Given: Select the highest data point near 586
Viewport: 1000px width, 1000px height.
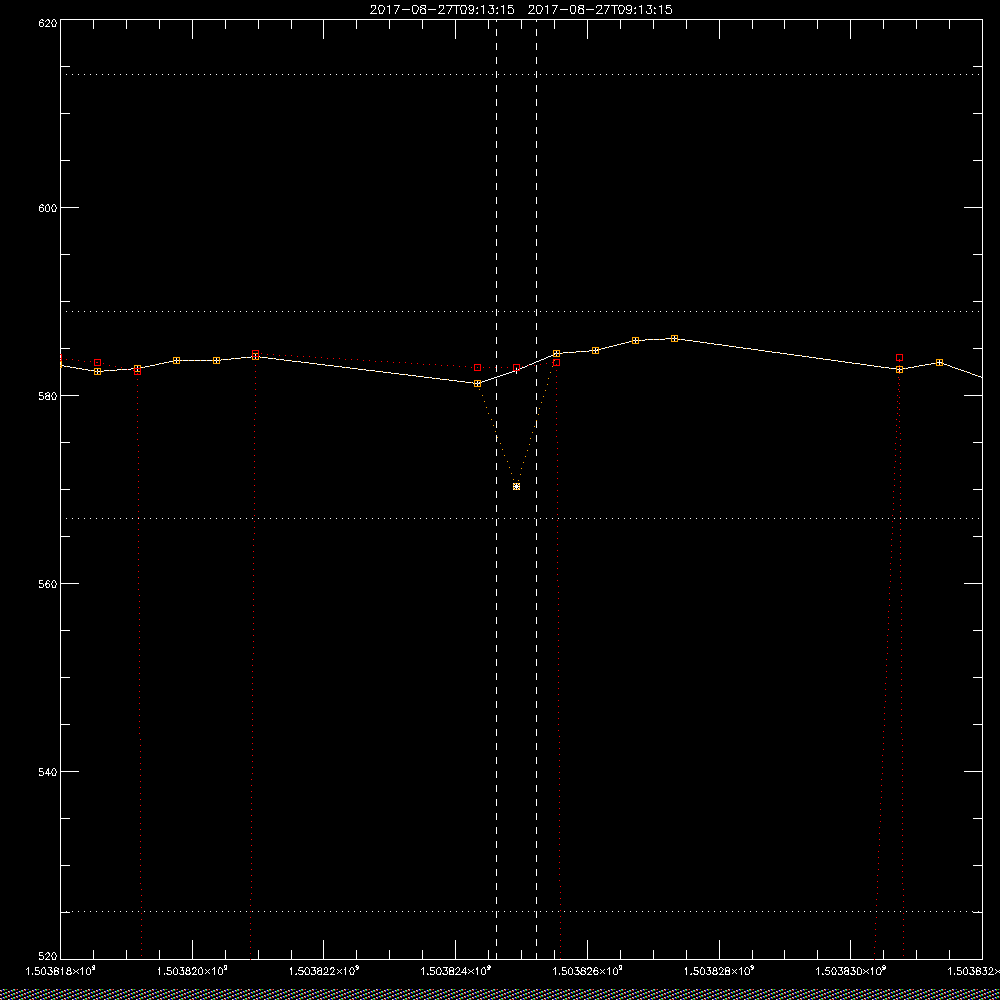Looking at the screenshot, I should pyautogui.click(x=675, y=339).
